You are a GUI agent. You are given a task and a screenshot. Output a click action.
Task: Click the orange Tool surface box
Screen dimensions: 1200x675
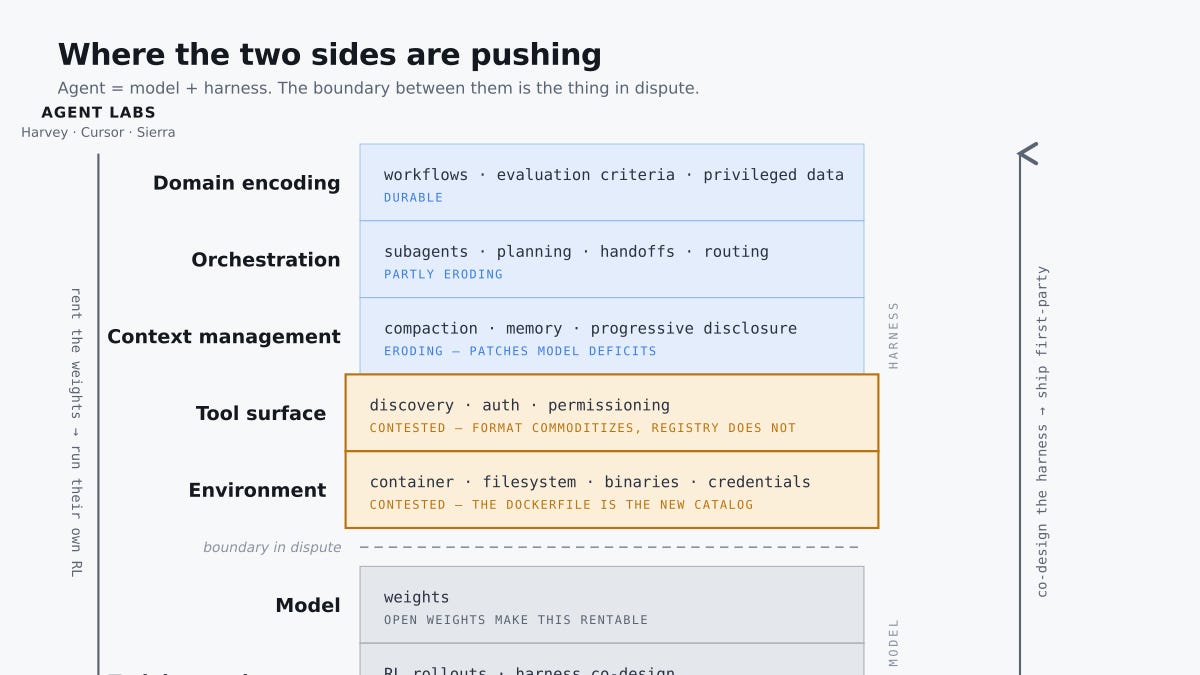pos(612,413)
